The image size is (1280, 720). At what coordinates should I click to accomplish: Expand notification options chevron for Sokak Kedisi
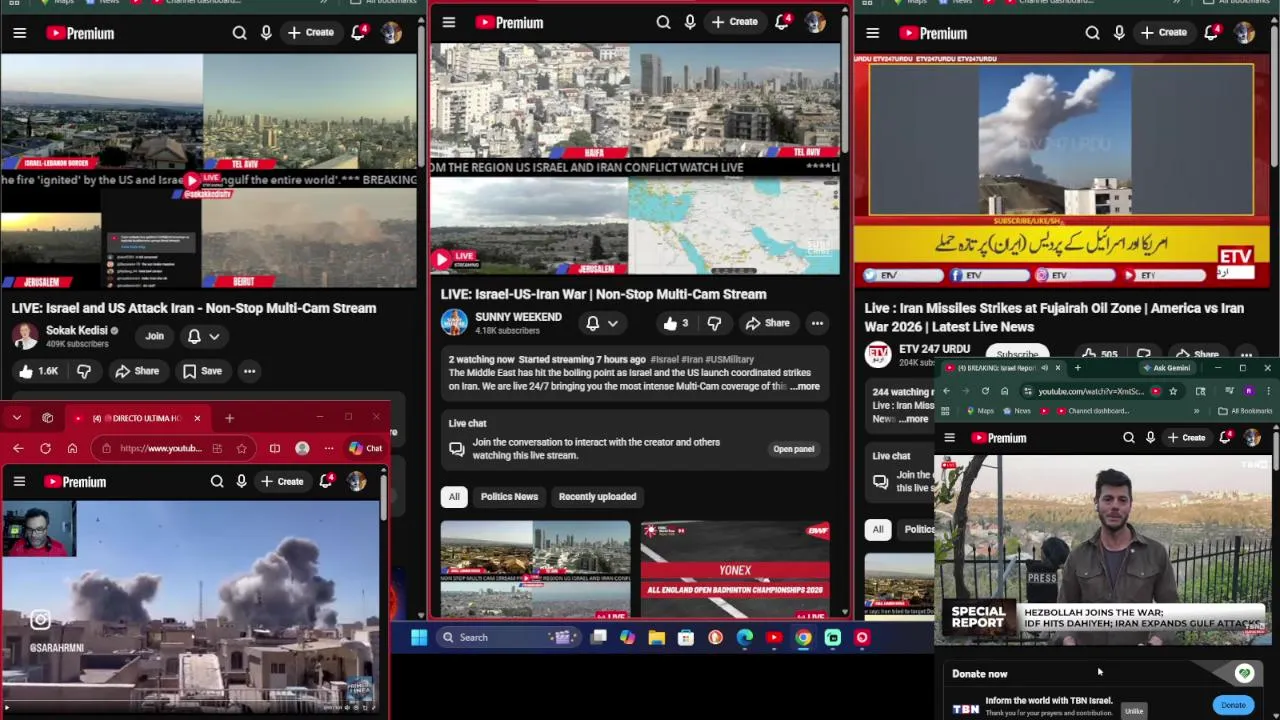coord(214,336)
